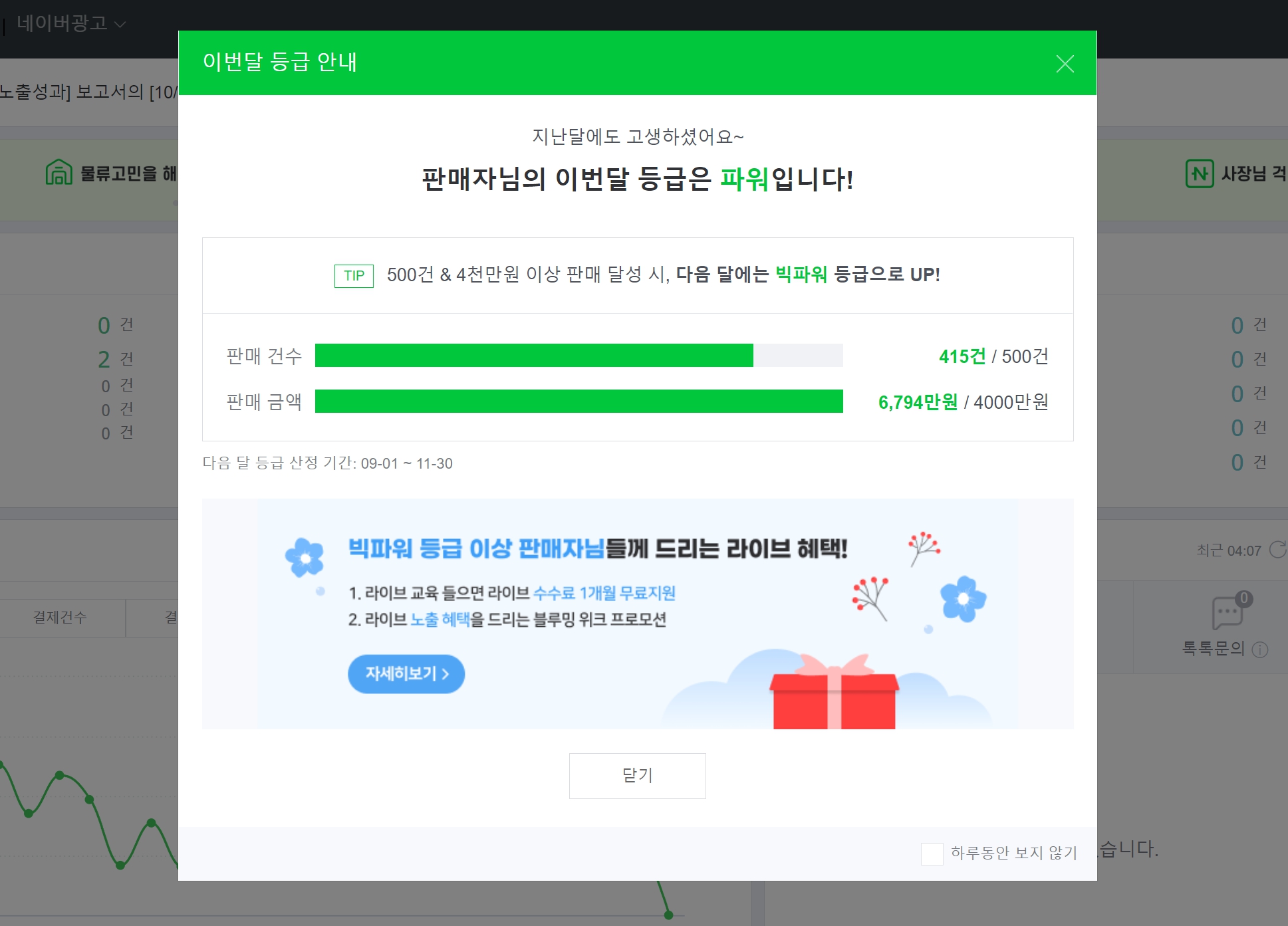Click the 6,794만원 / 4000만원 value

pyautogui.click(x=963, y=402)
